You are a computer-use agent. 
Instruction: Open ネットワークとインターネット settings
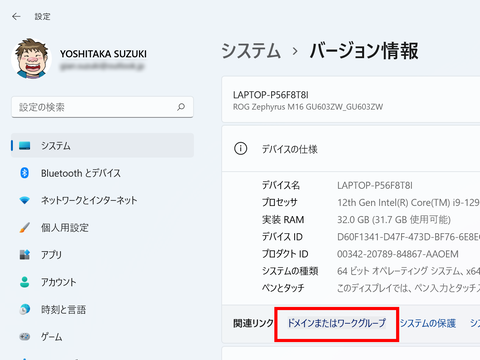tap(102, 200)
